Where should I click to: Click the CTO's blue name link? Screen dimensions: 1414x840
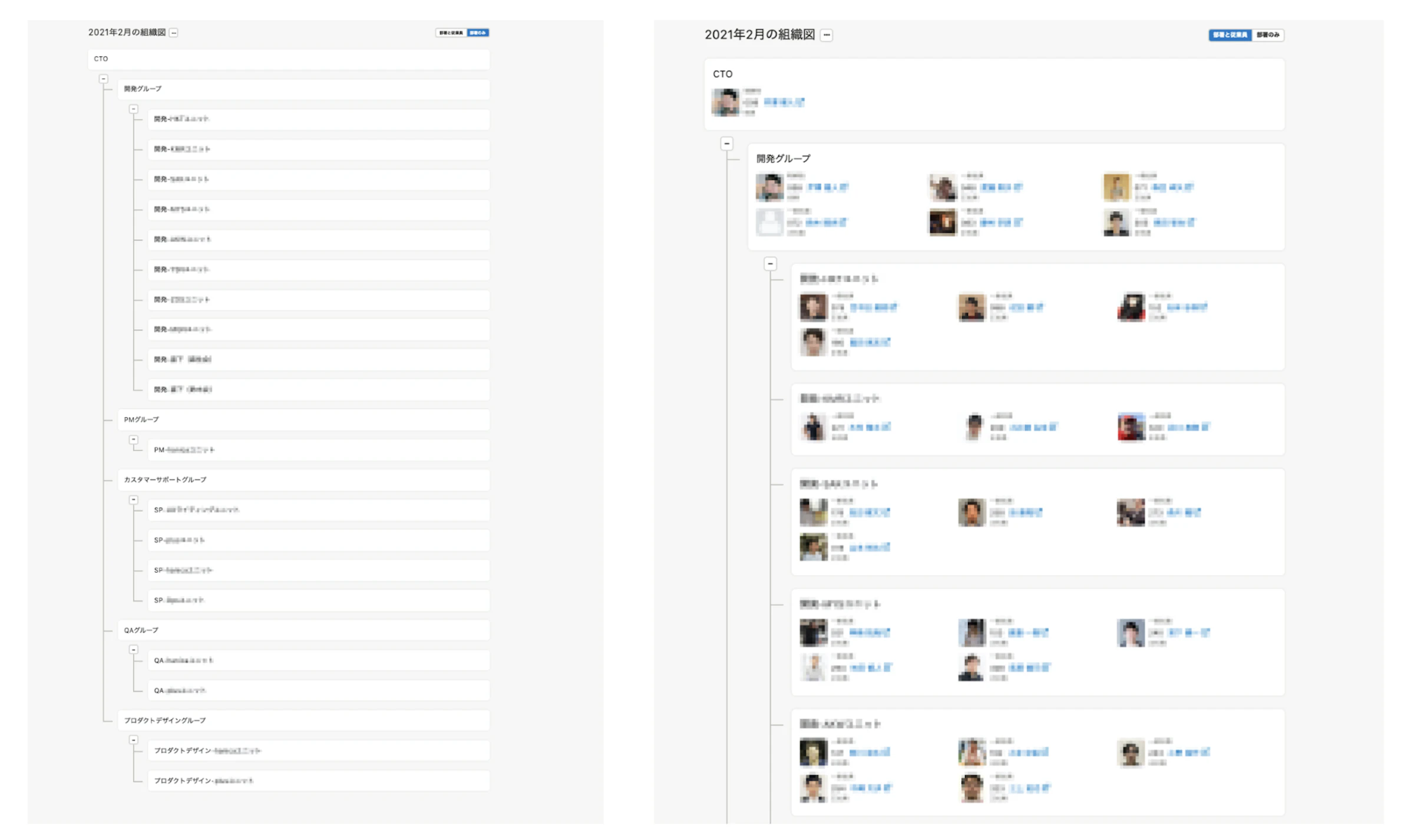click(784, 102)
